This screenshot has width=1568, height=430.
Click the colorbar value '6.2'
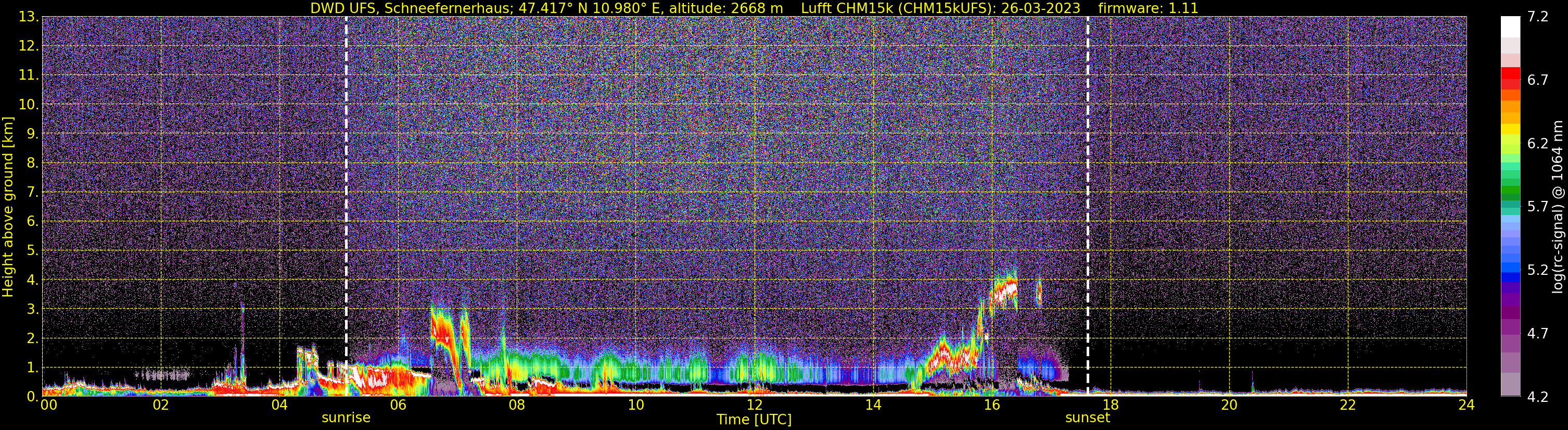click(x=1538, y=144)
